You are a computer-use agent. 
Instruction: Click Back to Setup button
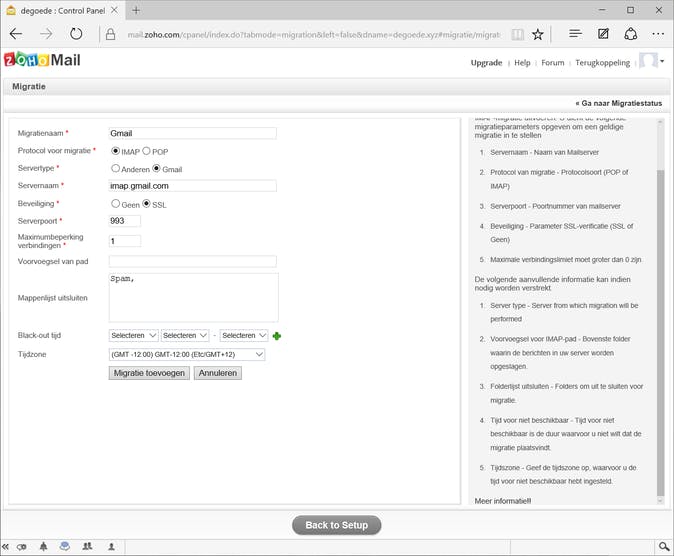[337, 525]
